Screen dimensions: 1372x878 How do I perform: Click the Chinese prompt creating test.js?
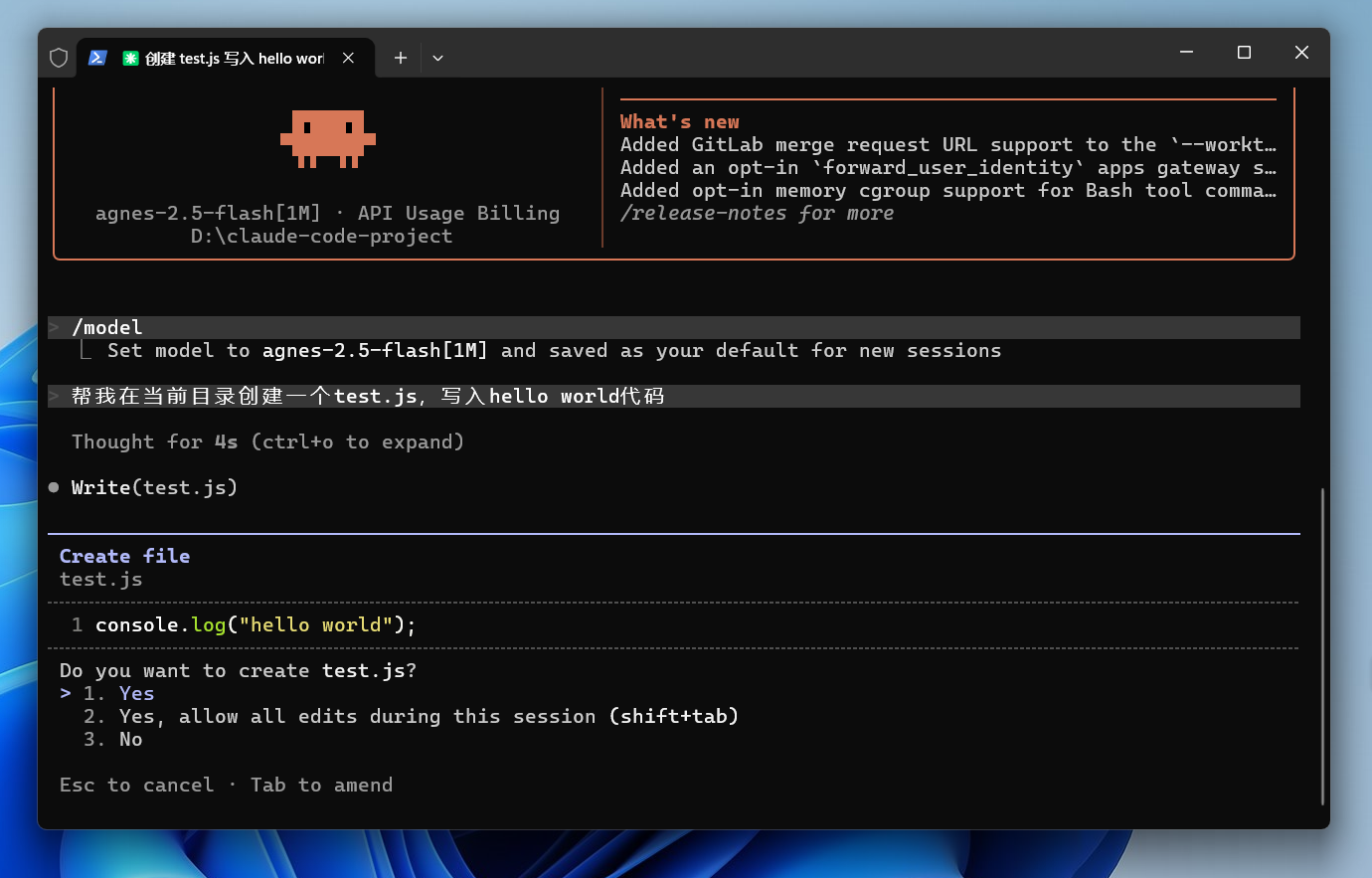(674, 396)
